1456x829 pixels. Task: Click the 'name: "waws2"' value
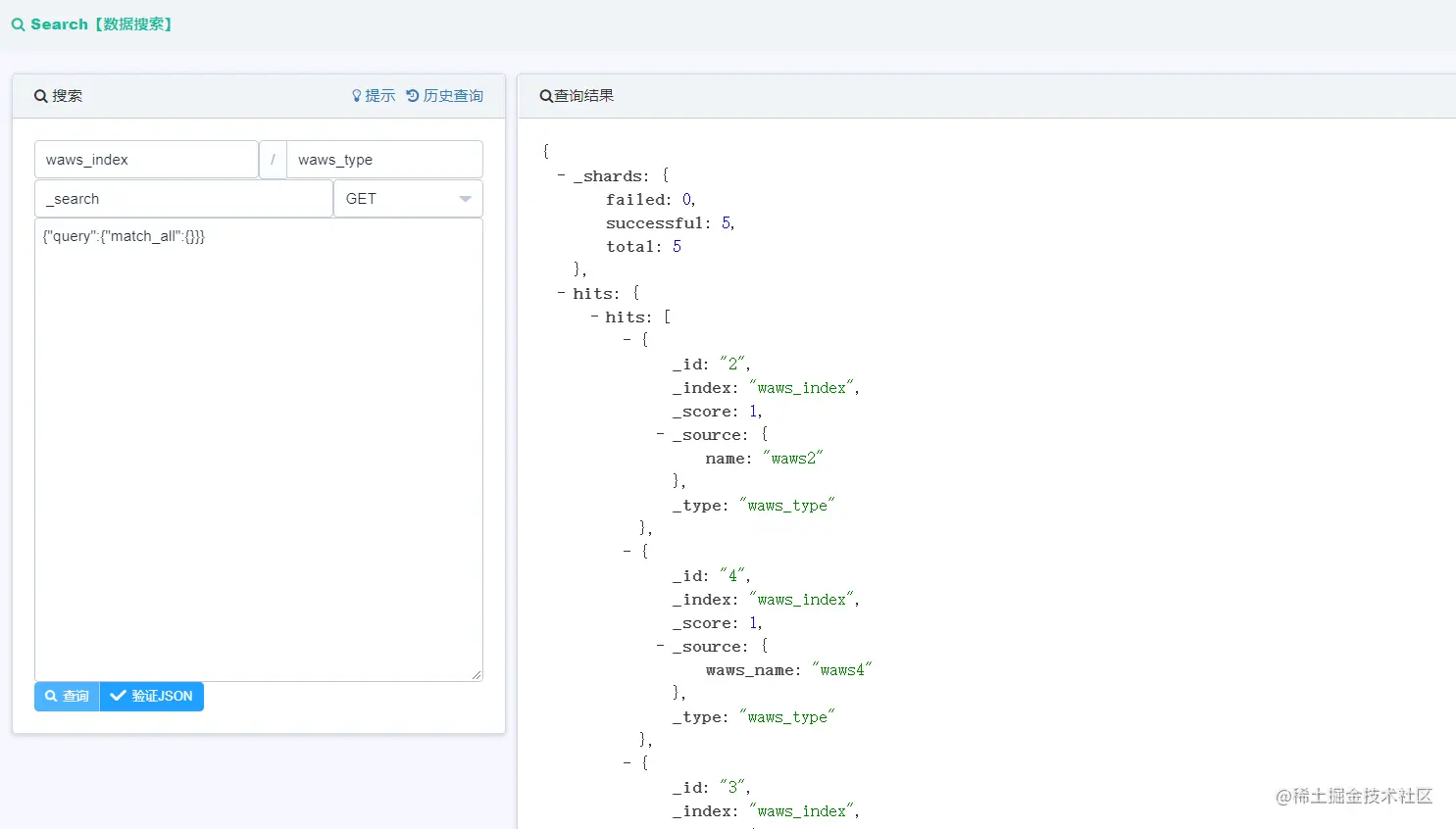click(793, 459)
